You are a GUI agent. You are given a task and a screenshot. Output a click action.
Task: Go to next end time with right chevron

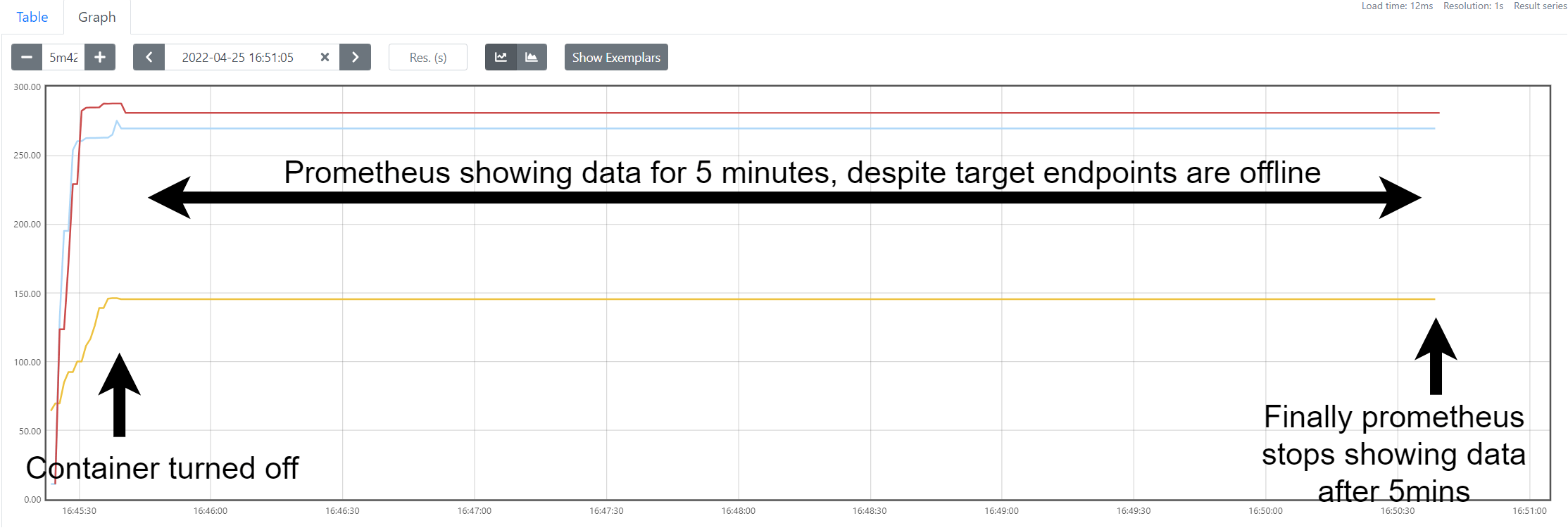pos(356,57)
